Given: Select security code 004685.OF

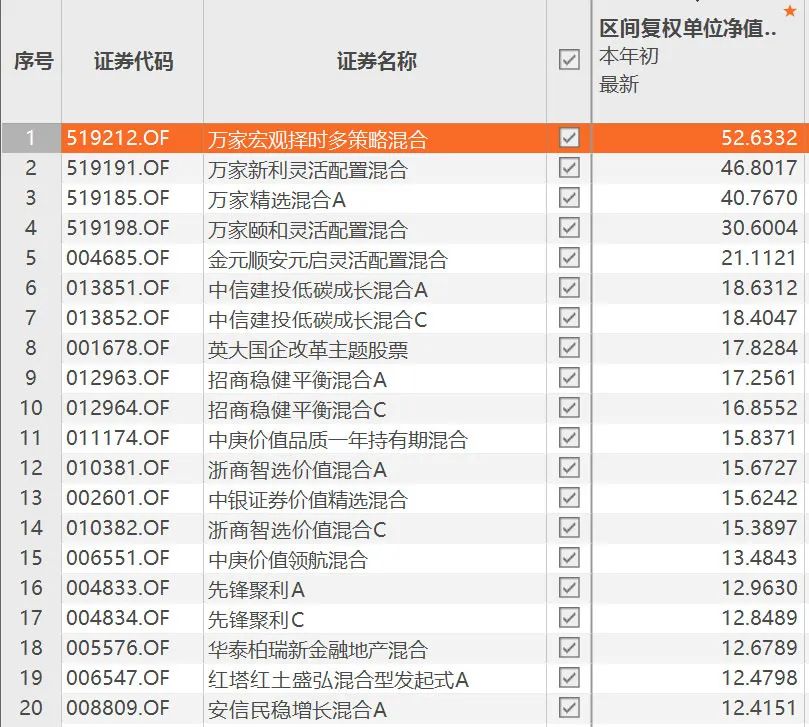Looking at the screenshot, I should click(118, 257).
